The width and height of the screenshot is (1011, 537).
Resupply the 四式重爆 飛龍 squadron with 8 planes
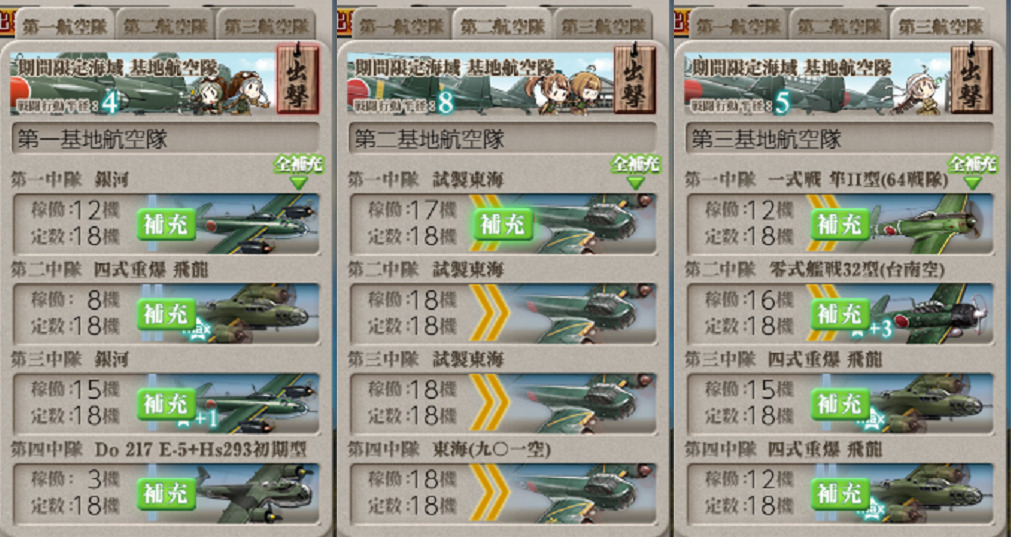coord(166,314)
